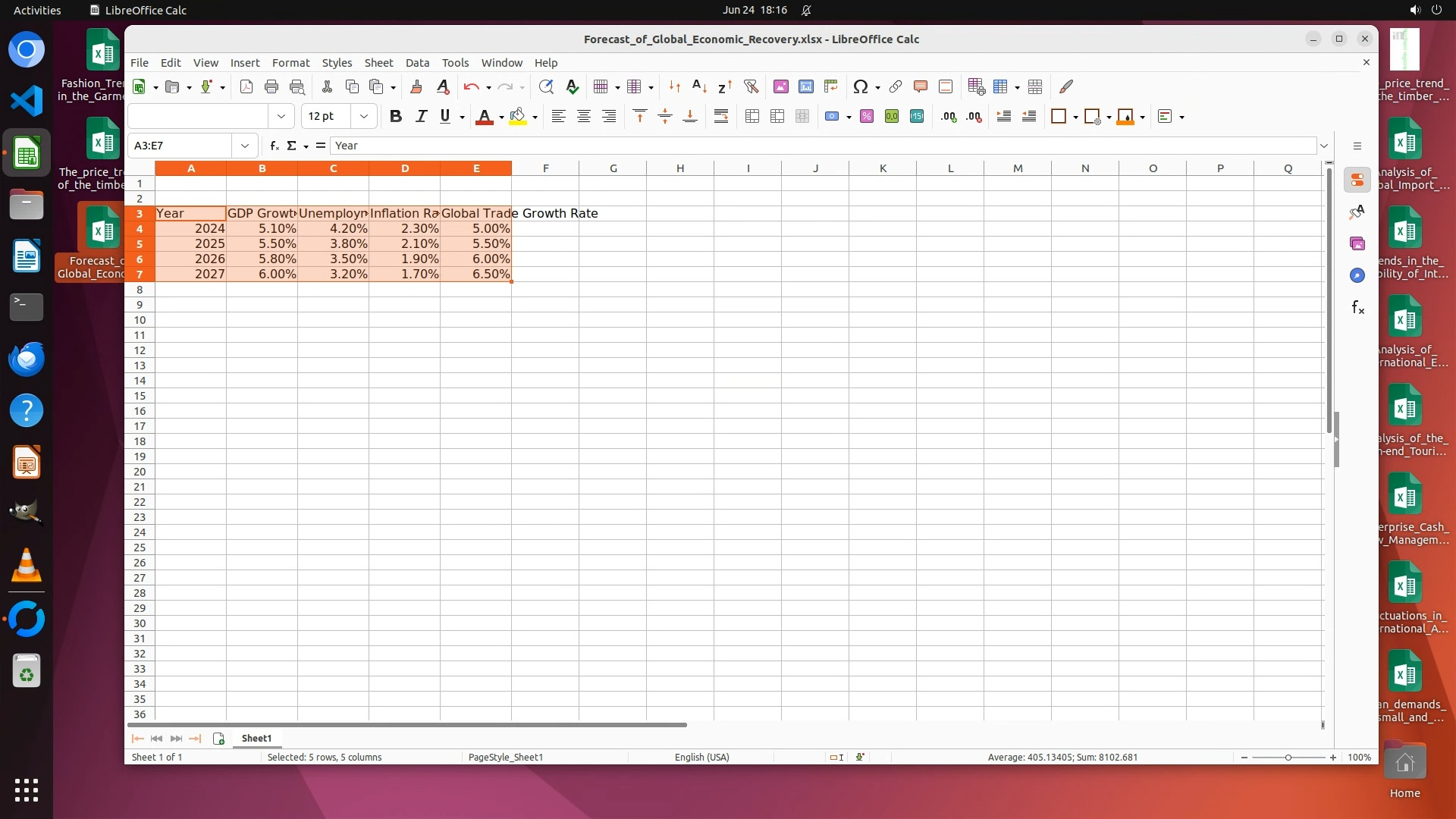Screen dimensions: 1456x819
Task: Insert a comment with toolbar icon
Action: click(x=920, y=86)
